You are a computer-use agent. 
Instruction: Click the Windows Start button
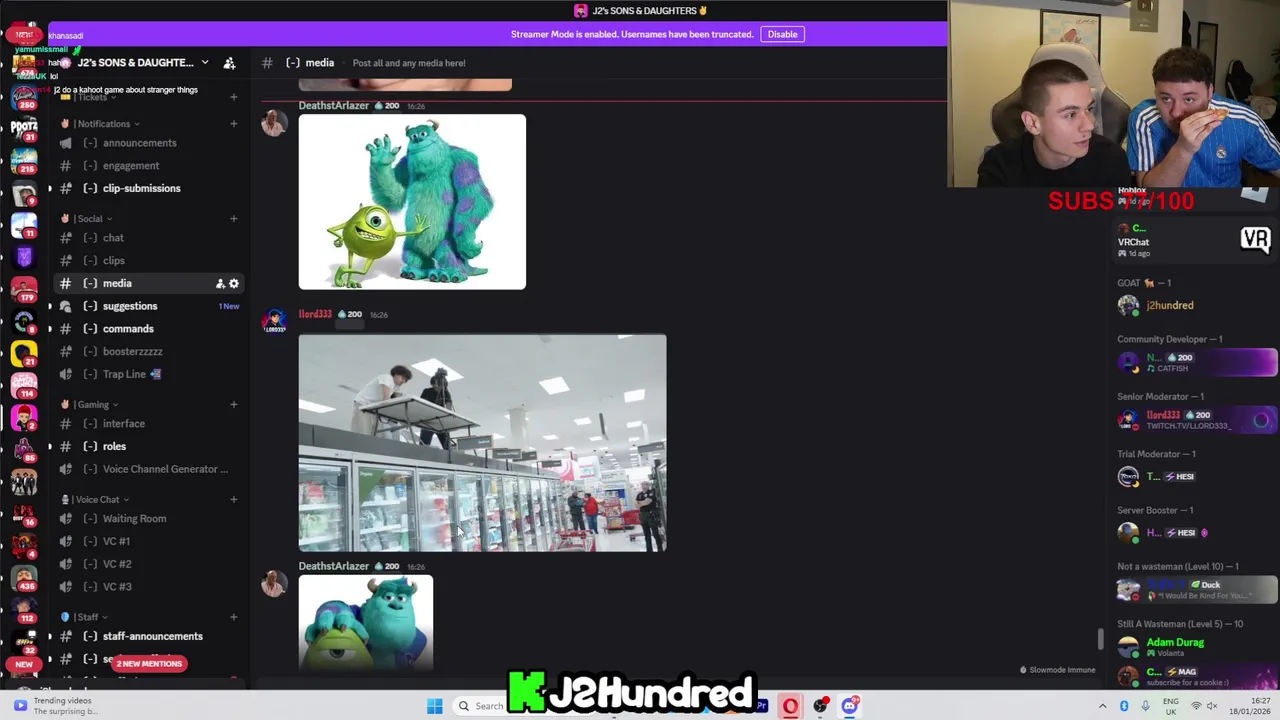435,706
